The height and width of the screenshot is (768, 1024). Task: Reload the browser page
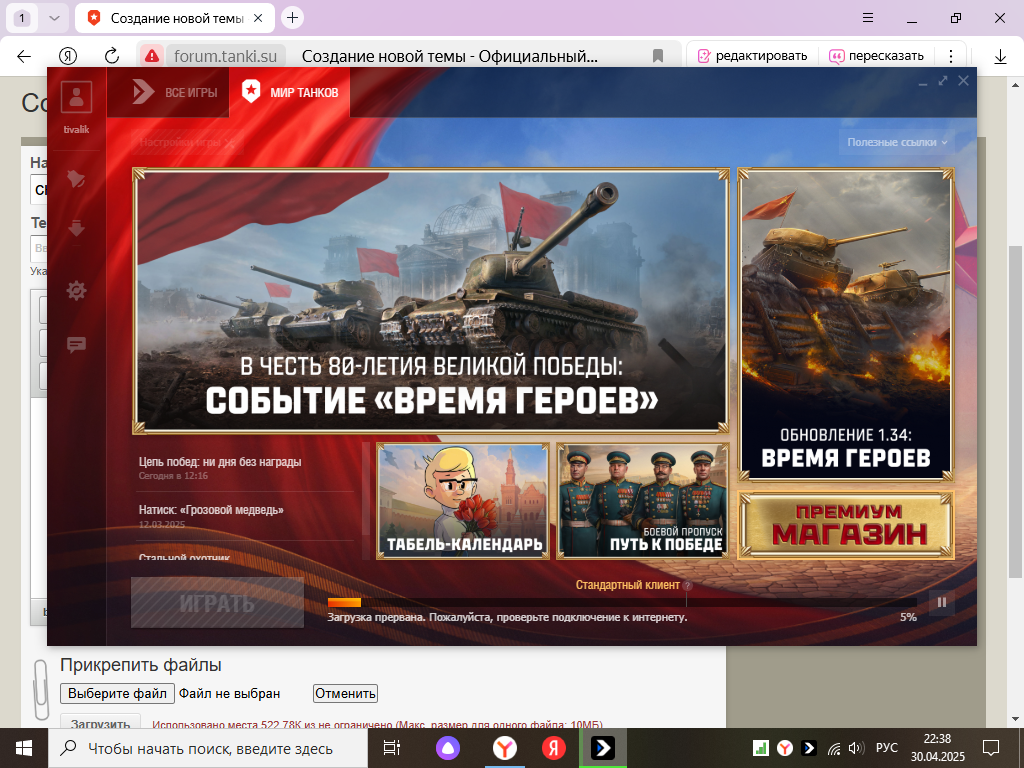(x=112, y=56)
